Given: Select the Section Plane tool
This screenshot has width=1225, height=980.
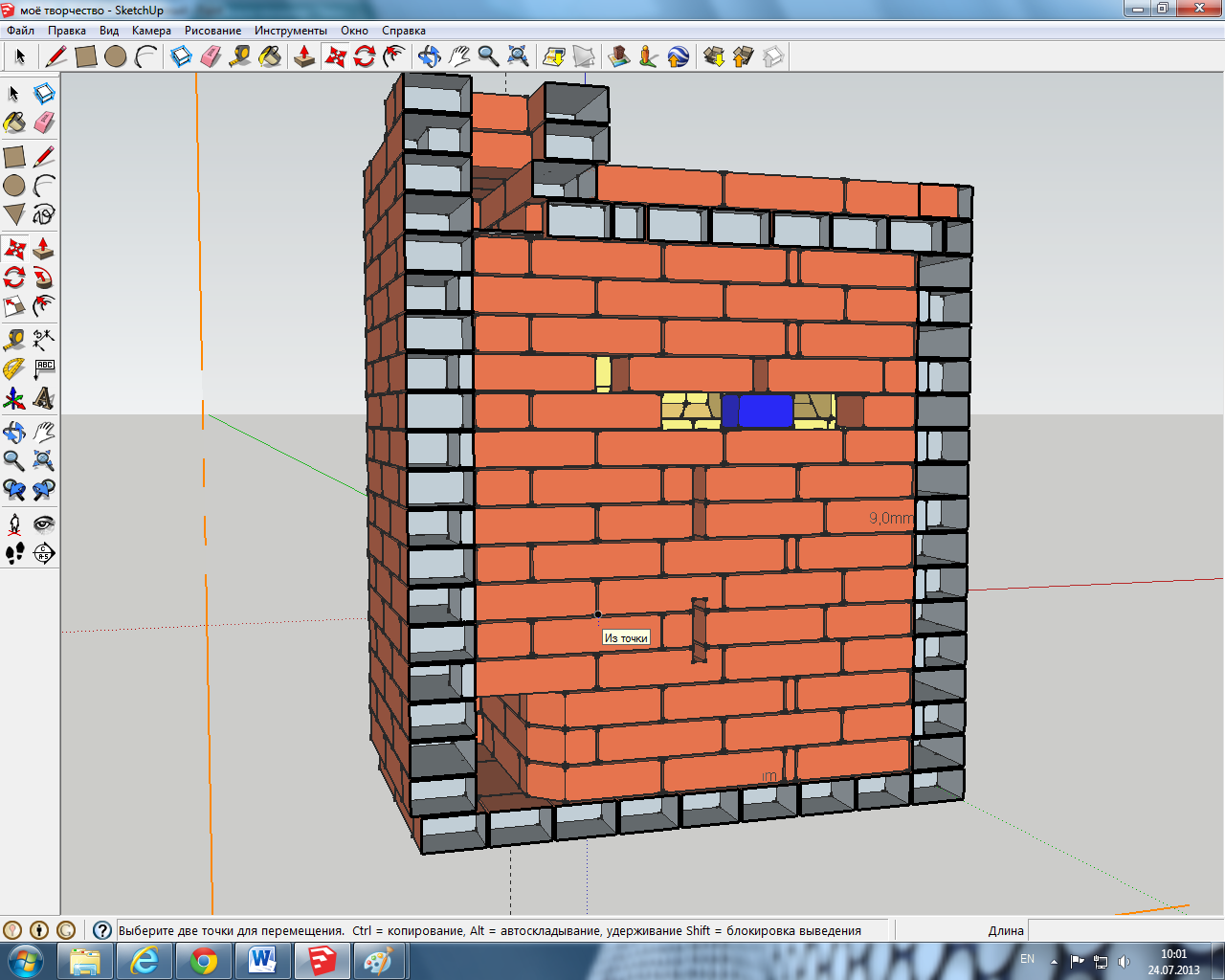Looking at the screenshot, I should coord(43,553).
